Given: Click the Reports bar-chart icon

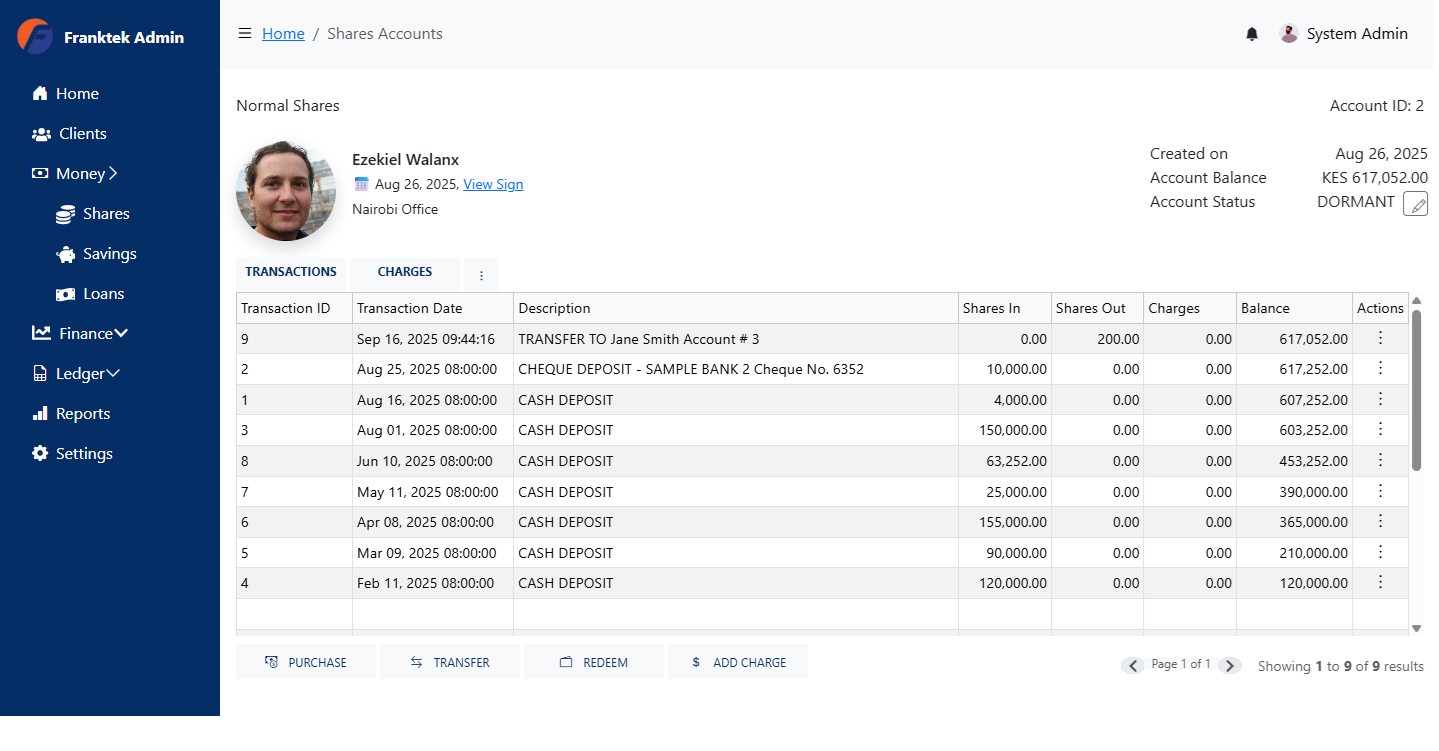Looking at the screenshot, I should coord(41,413).
